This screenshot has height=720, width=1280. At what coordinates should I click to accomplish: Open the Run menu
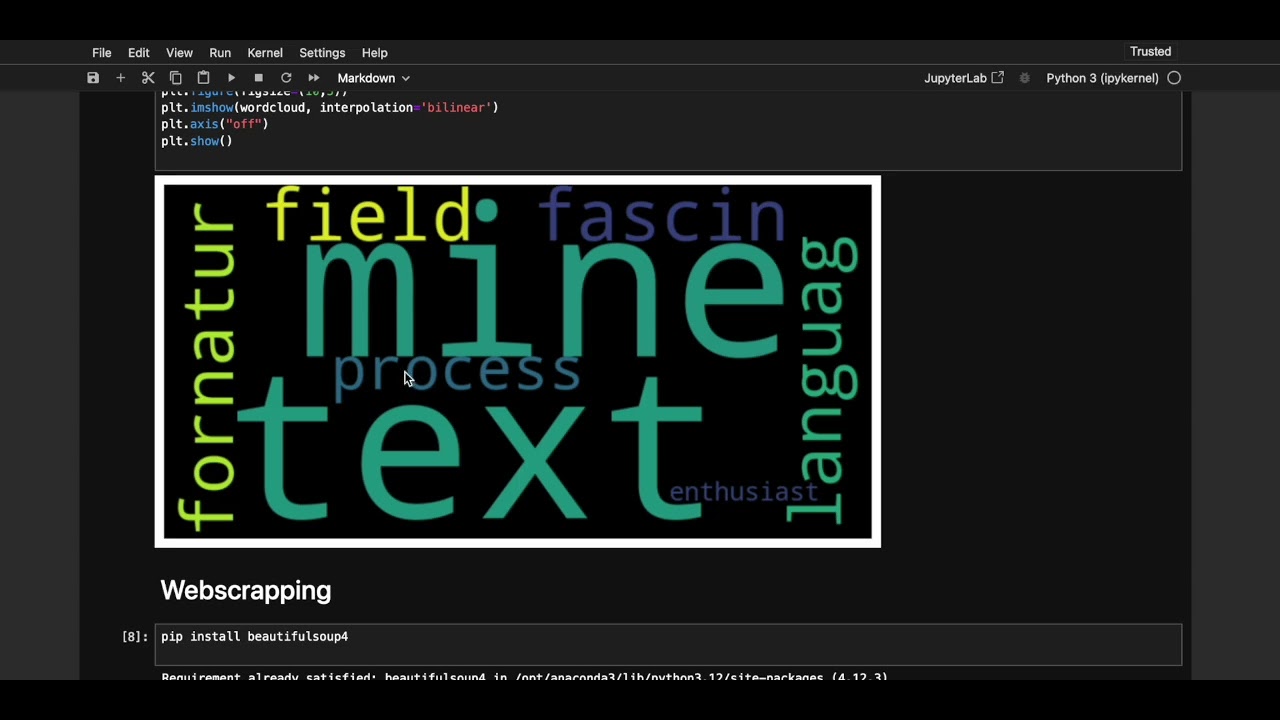point(220,53)
